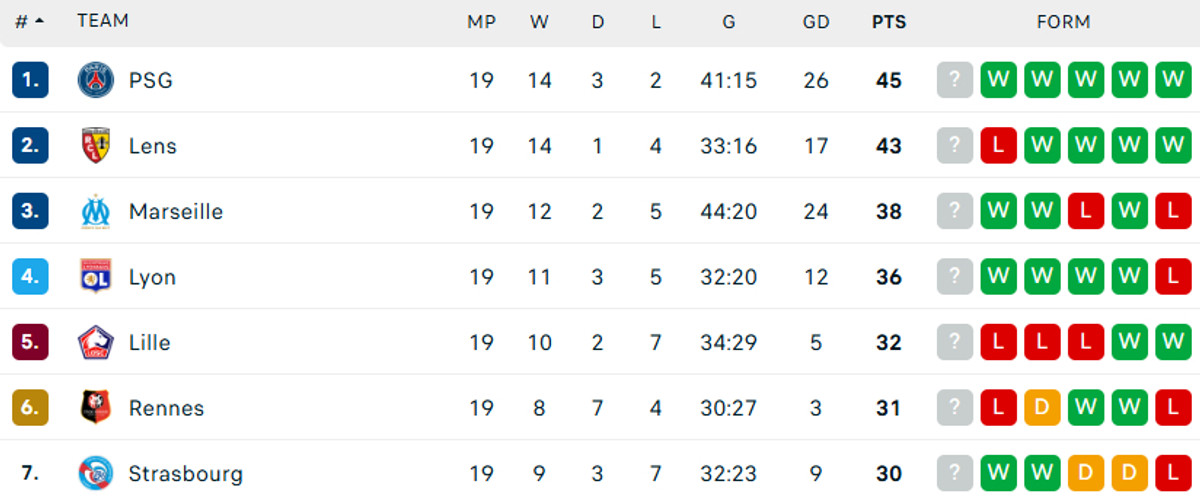This screenshot has height=504, width=1200.
Task: Open the Strasbourg team link
Action: click(186, 473)
